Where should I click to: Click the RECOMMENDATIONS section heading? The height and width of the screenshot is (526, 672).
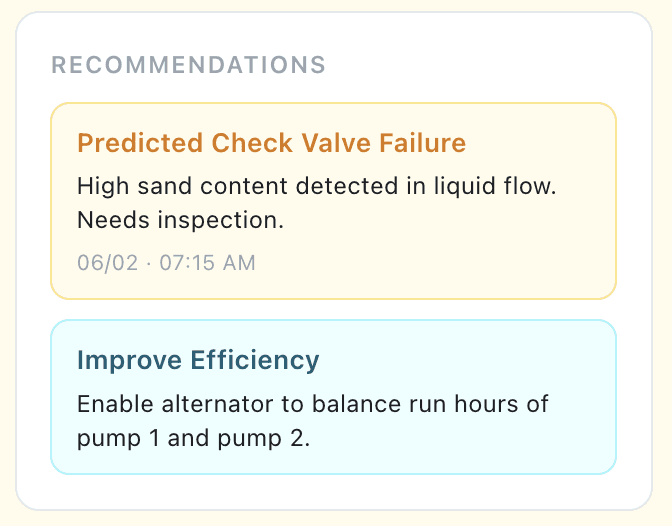(x=189, y=65)
